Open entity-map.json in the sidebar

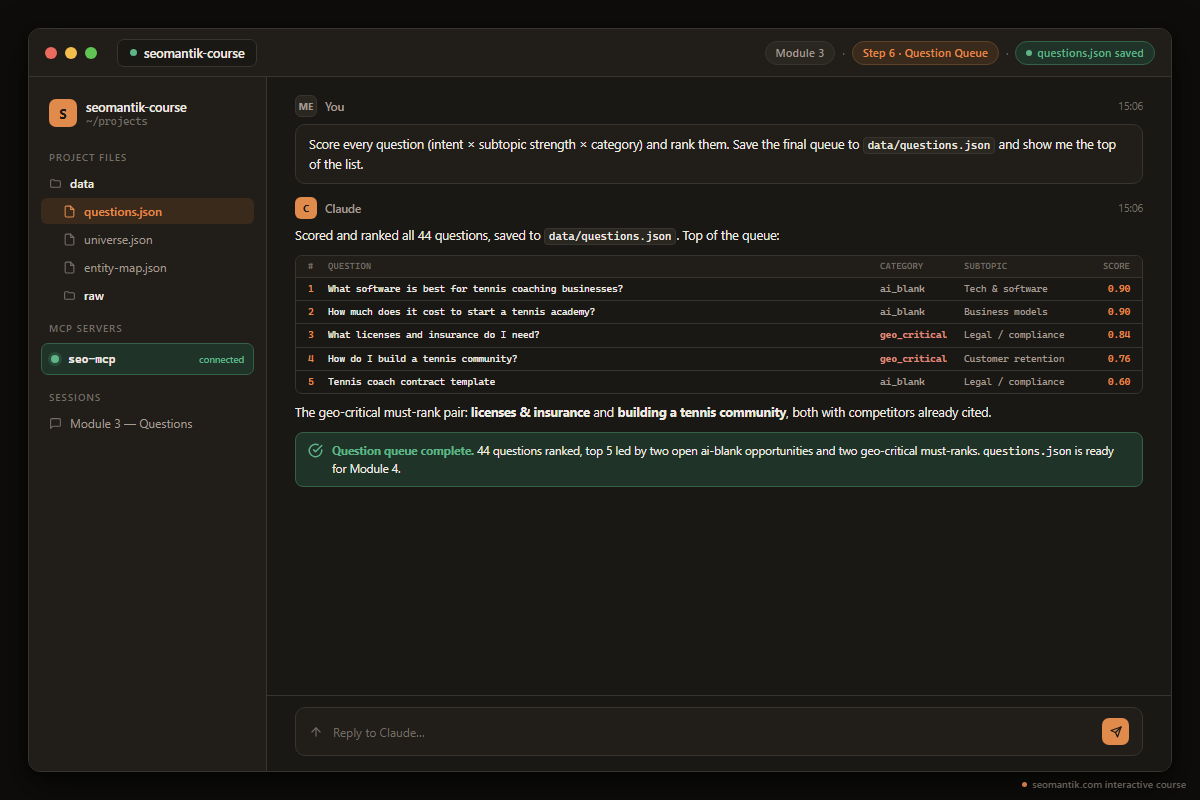click(147, 268)
